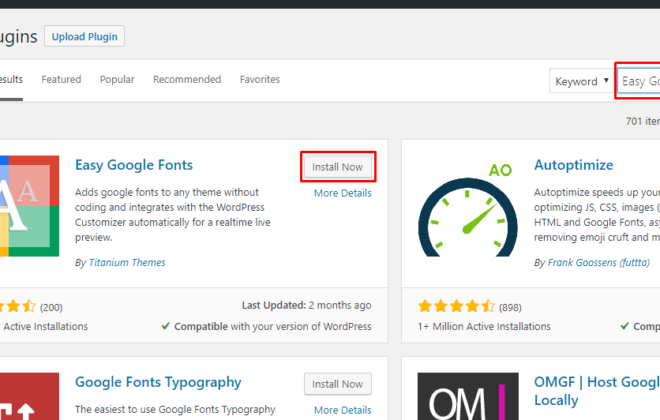Open the Recommended tab
Viewport: 660px width, 420px height.
(x=187, y=79)
